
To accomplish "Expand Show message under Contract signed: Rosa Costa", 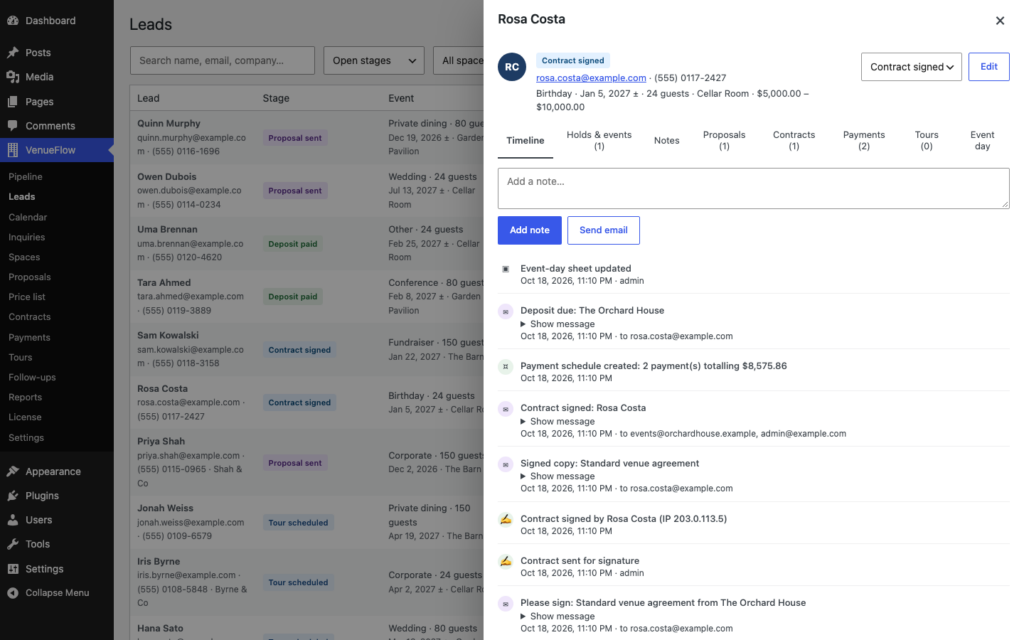I will tap(558, 421).
